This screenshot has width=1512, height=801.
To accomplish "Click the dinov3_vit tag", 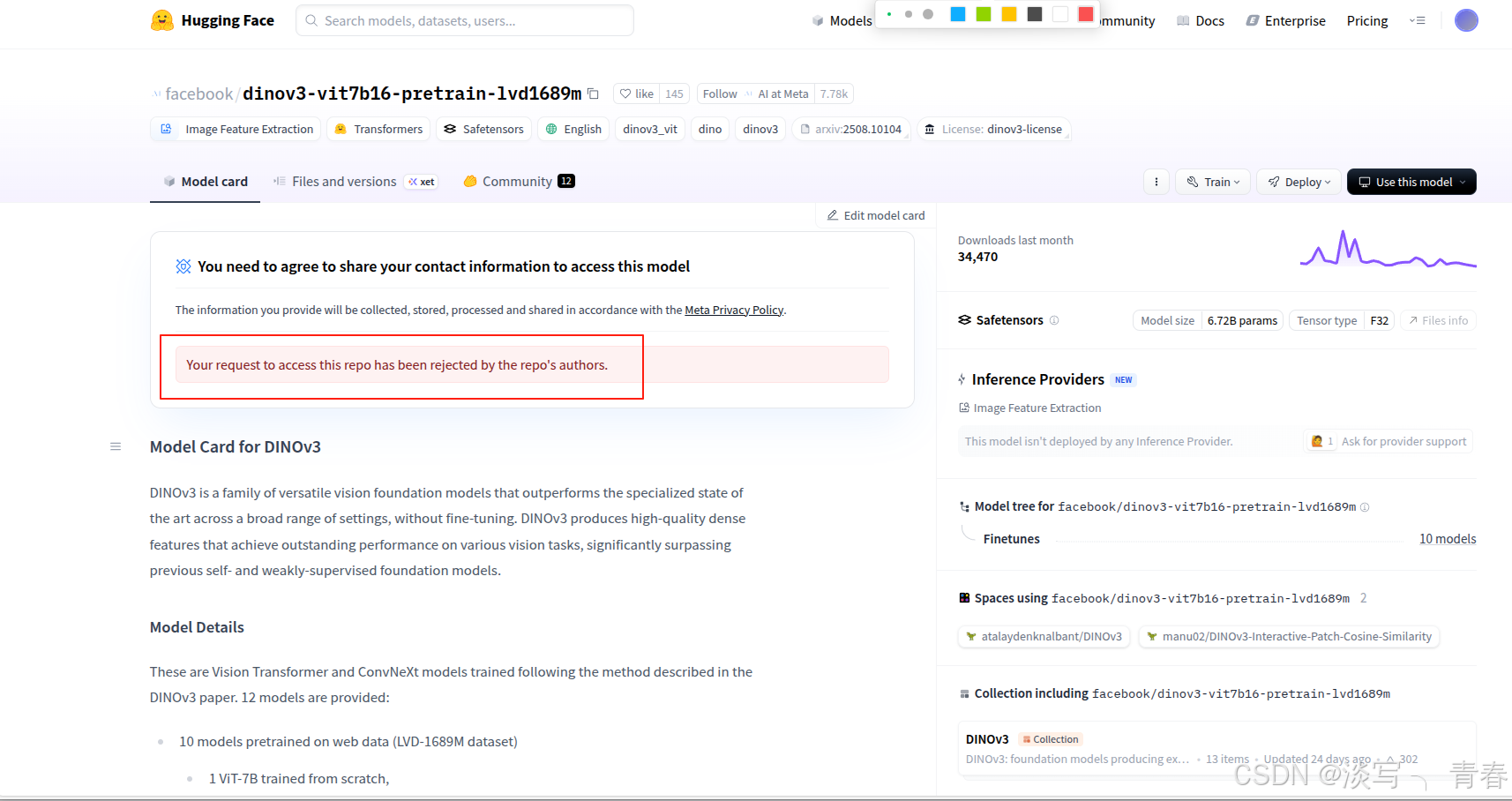I will 650,129.
